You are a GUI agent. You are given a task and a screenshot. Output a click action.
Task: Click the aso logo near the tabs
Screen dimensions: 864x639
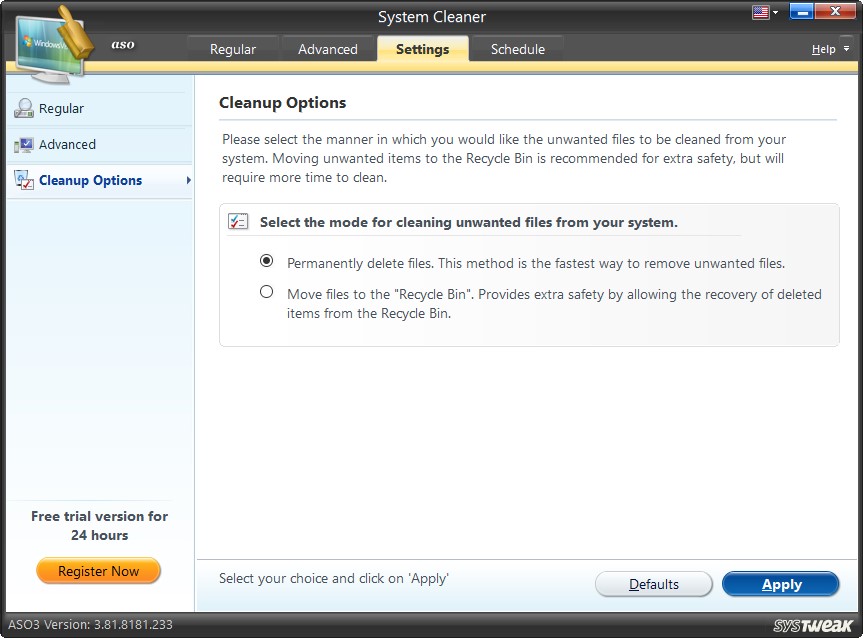point(121,45)
